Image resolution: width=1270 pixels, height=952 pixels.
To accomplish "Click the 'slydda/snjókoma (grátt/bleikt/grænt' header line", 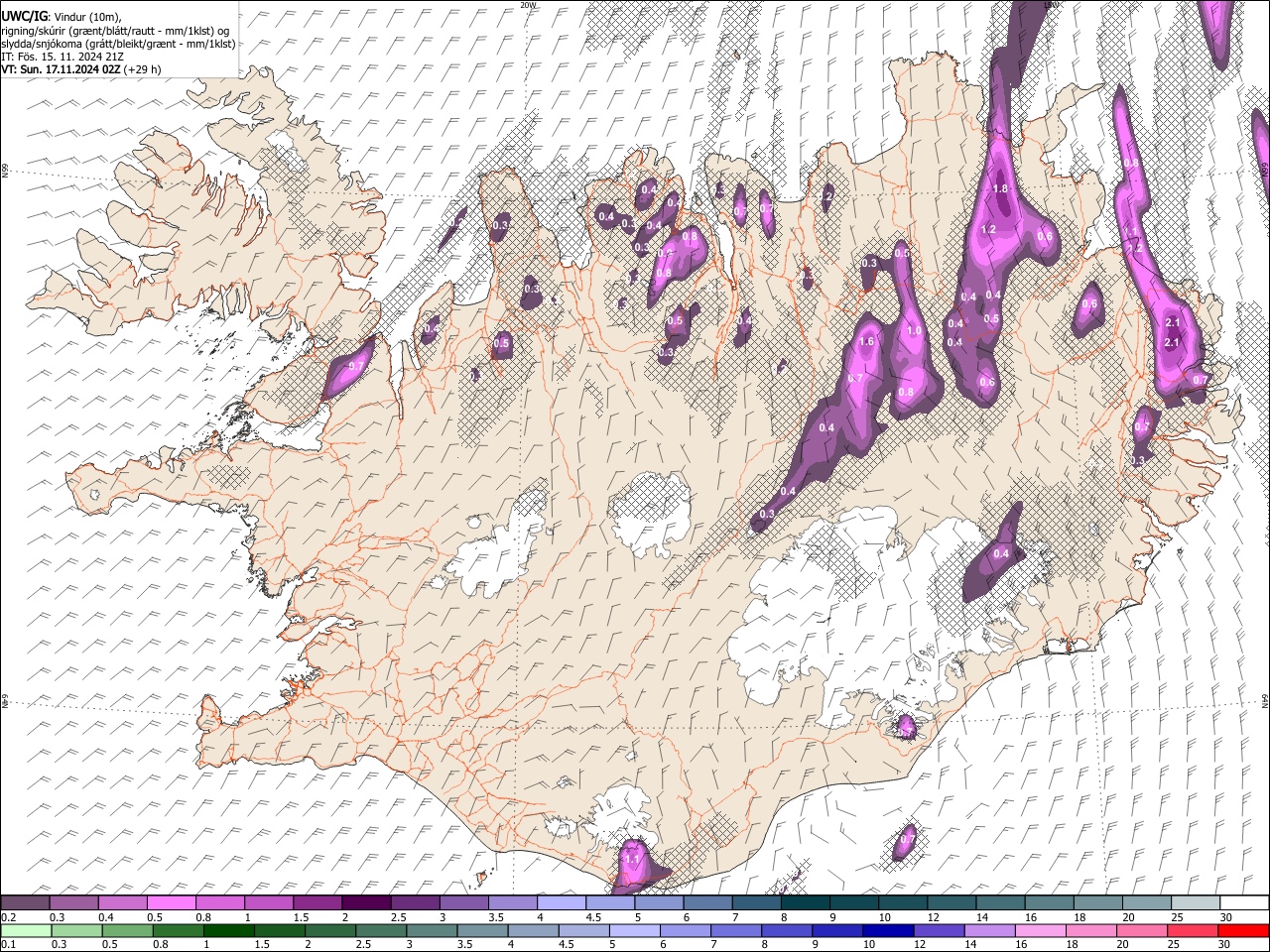I will [118, 44].
